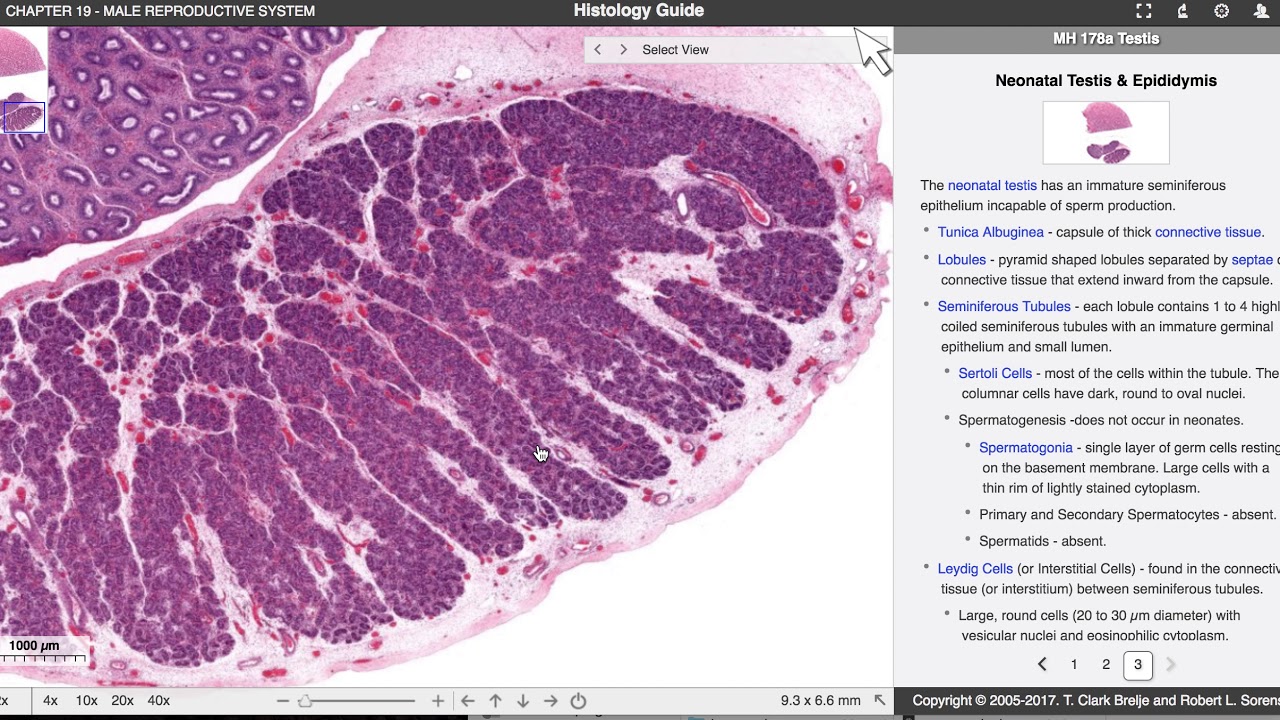
Task: Open the Leydig Cells link
Action: point(975,568)
